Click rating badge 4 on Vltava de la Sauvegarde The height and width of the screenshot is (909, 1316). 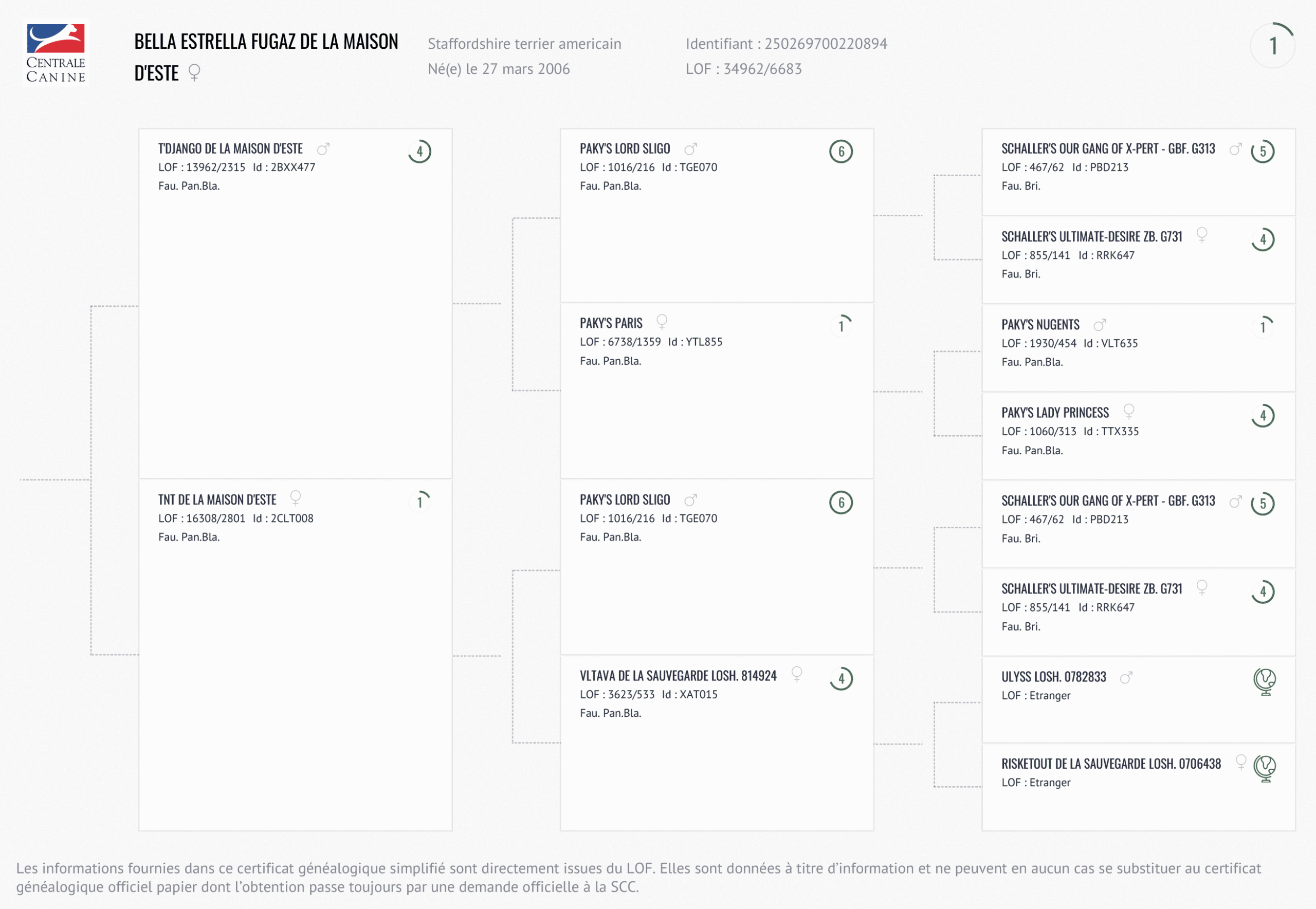click(x=841, y=678)
